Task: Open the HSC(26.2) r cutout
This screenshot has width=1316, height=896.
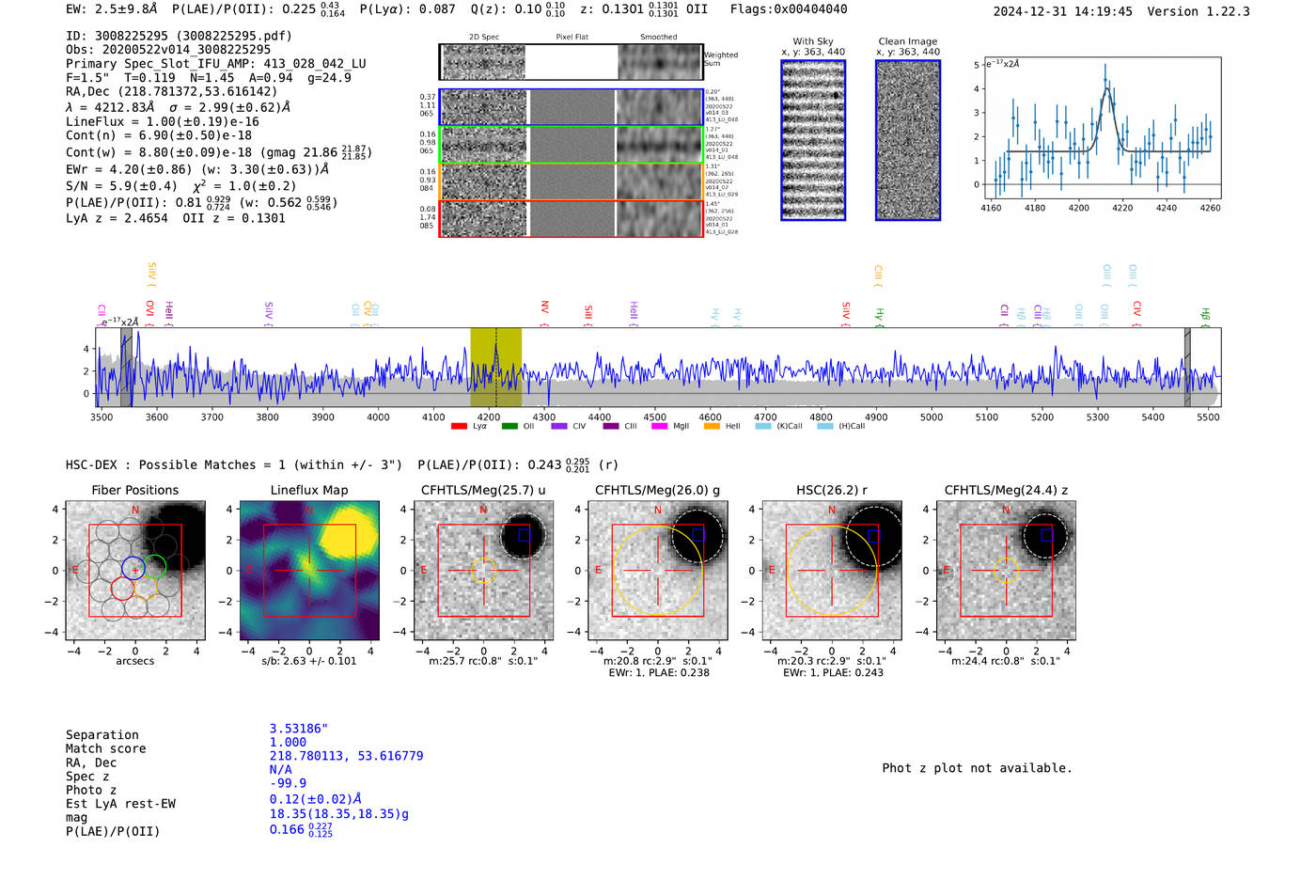Action: 832,571
